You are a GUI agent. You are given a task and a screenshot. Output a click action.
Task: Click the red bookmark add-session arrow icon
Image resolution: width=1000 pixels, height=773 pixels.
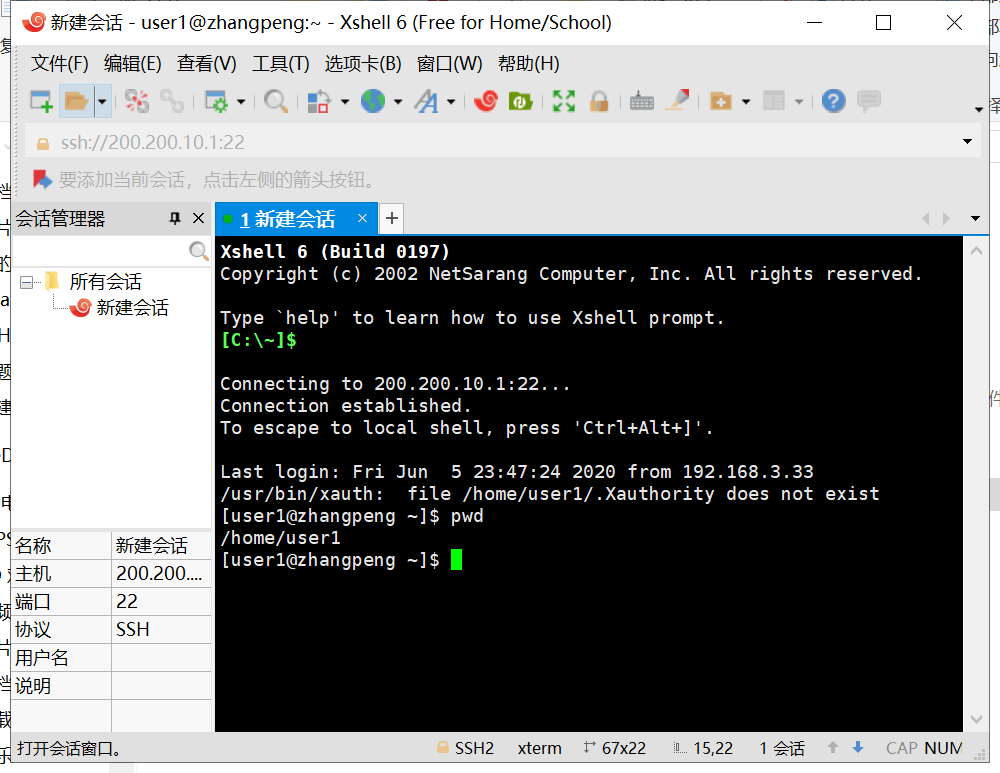click(x=42, y=179)
